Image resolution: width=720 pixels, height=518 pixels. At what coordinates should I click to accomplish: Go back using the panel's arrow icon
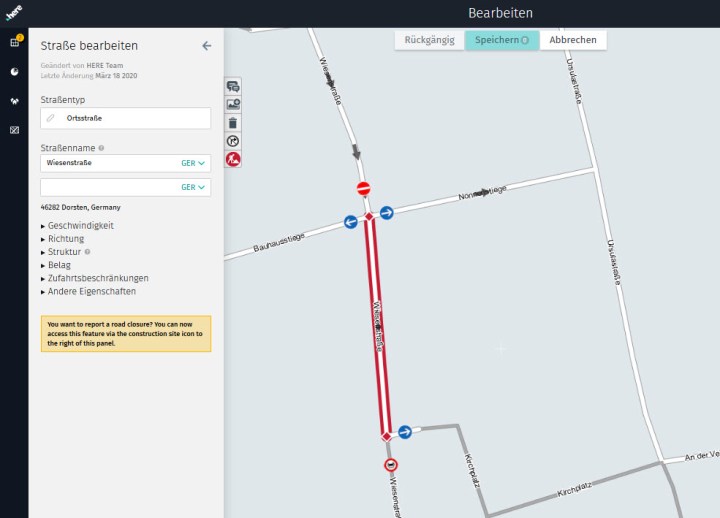point(206,46)
